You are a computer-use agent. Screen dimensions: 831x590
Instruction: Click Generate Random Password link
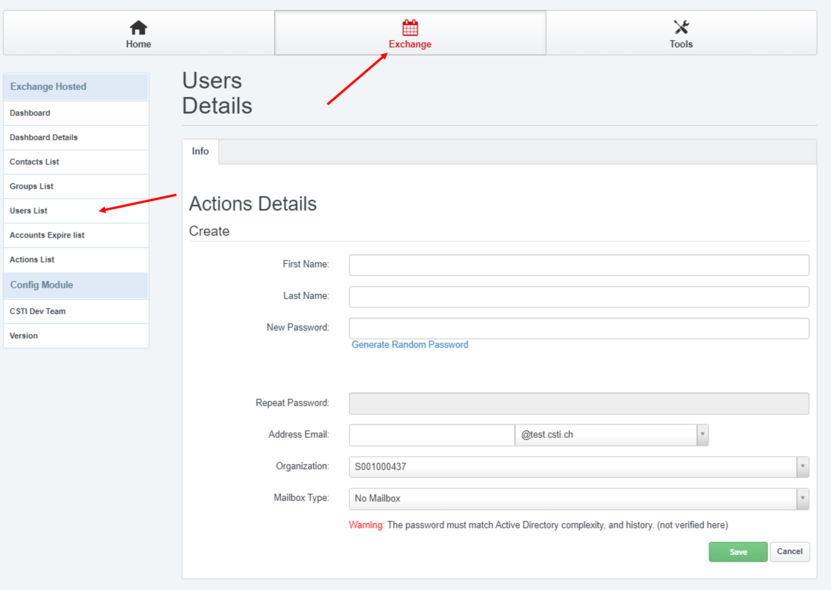[x=410, y=345]
